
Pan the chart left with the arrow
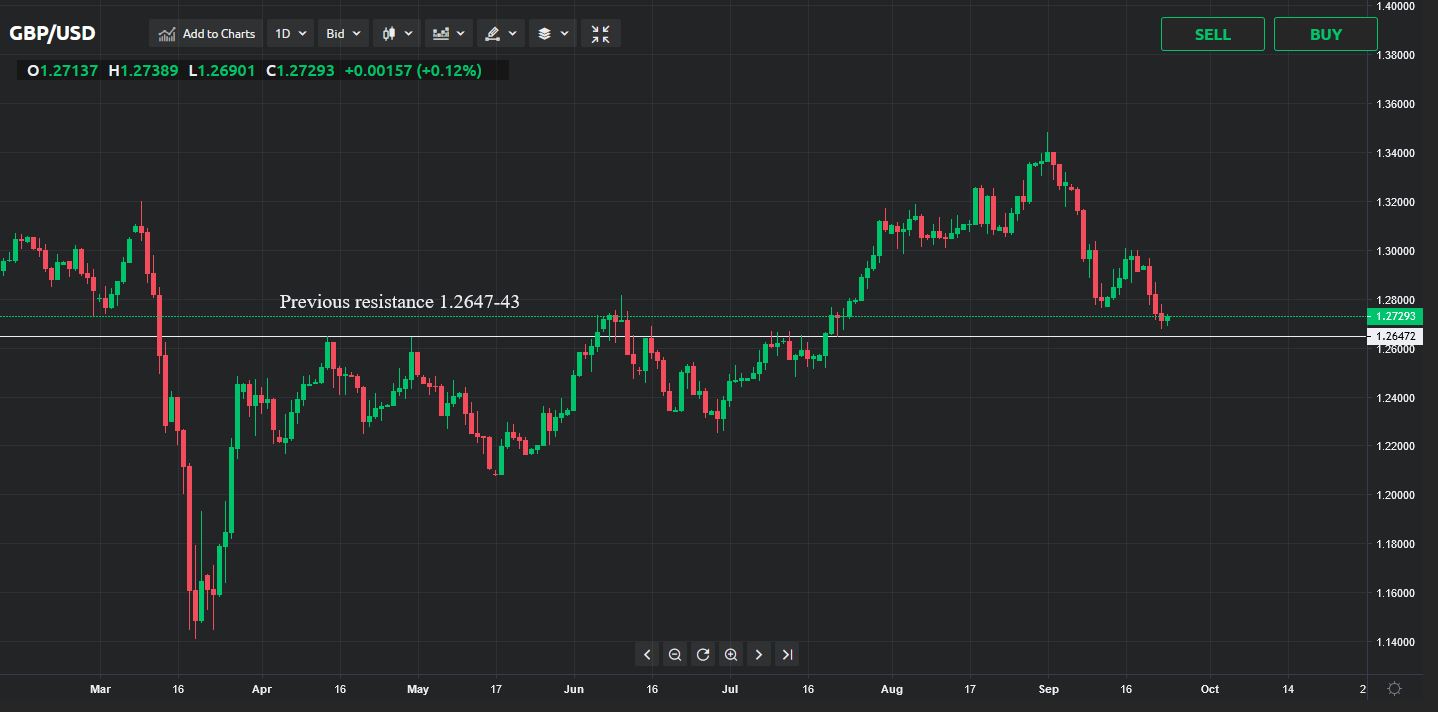[647, 655]
